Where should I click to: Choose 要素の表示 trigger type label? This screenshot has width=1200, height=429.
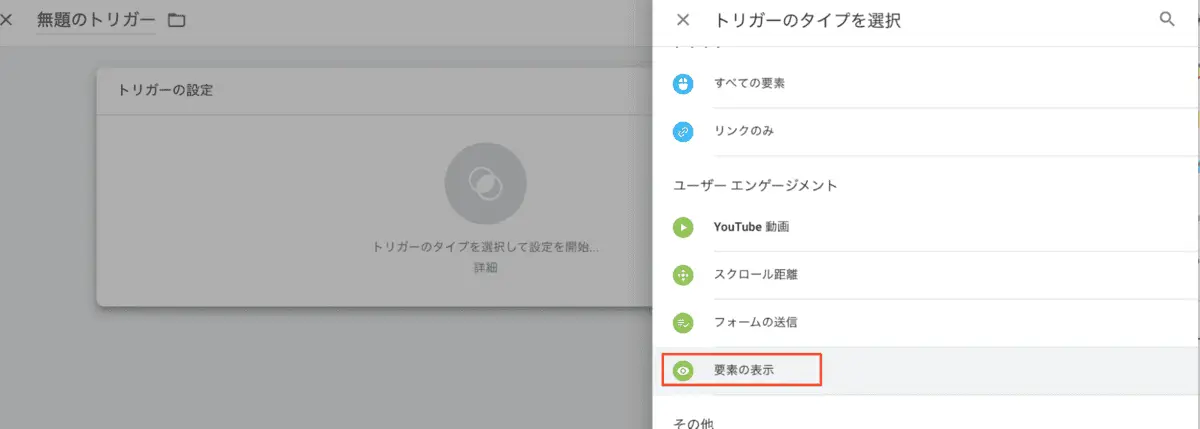pos(744,370)
